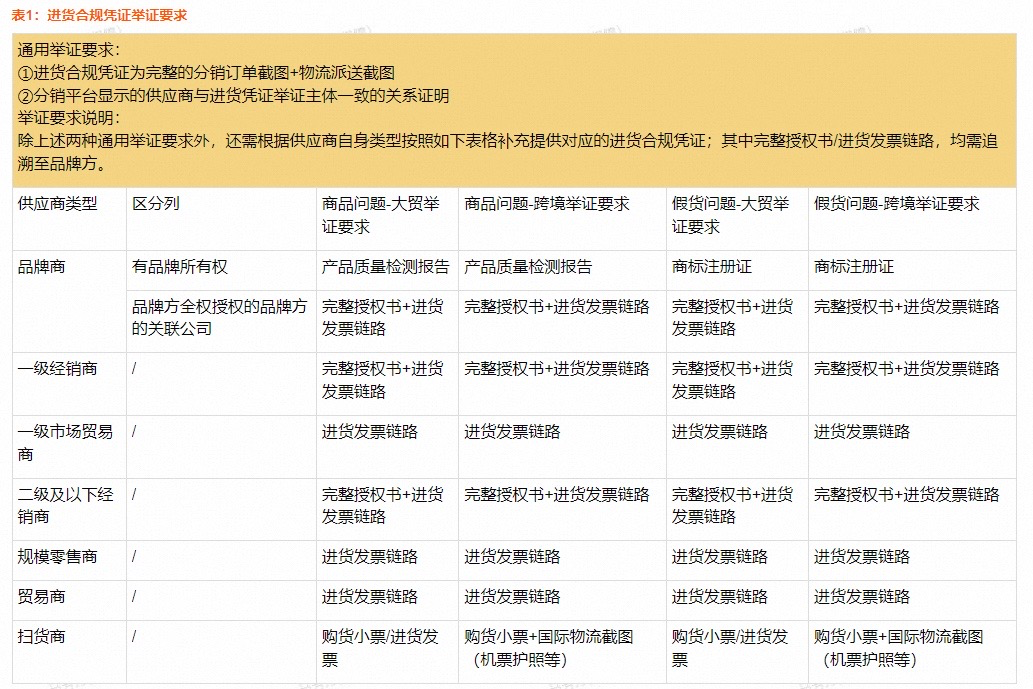Click the slash in 规模零售商 row's 区分列

134,557
